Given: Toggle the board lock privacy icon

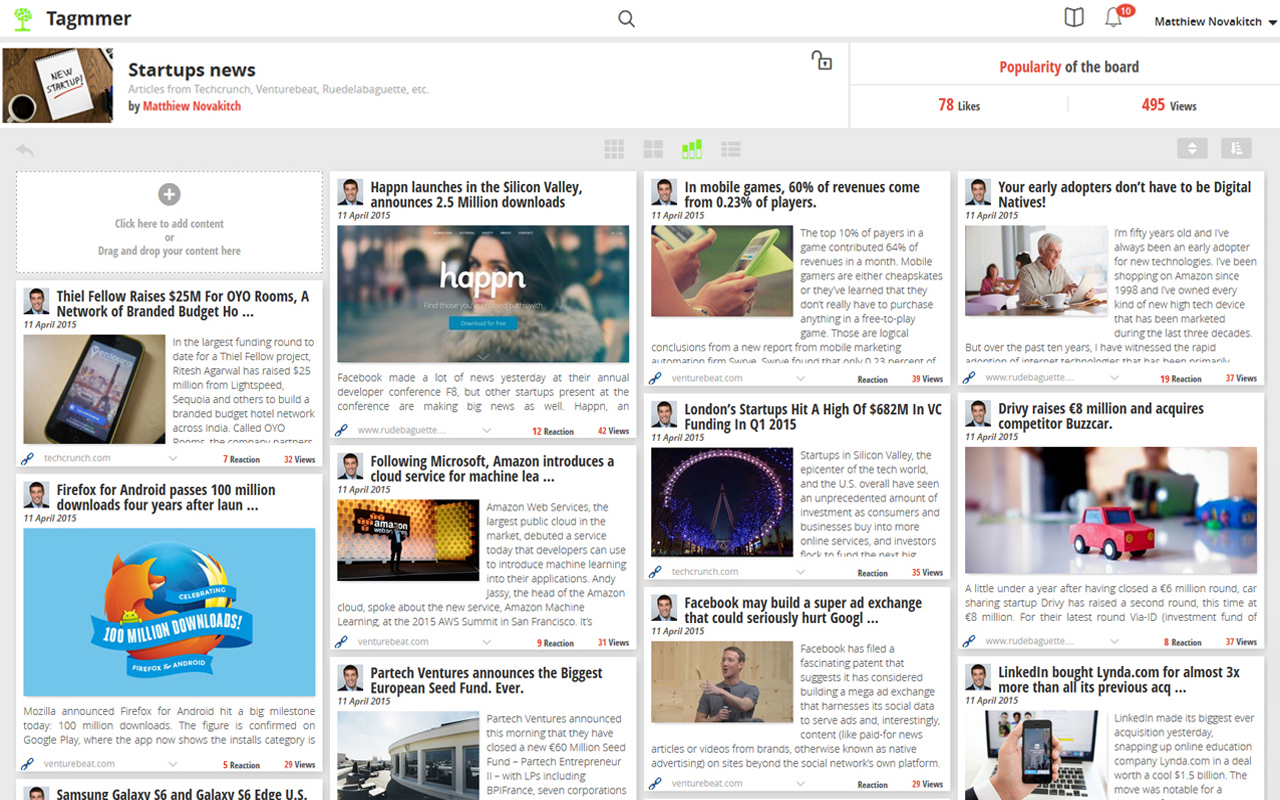Looking at the screenshot, I should (x=821, y=60).
